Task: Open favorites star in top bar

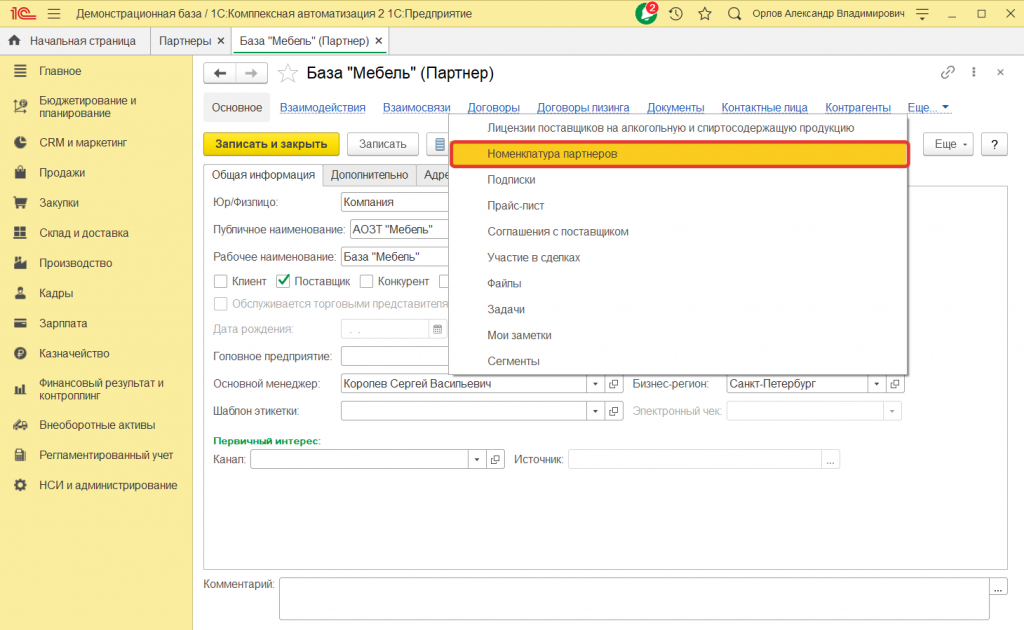Action: coord(705,14)
